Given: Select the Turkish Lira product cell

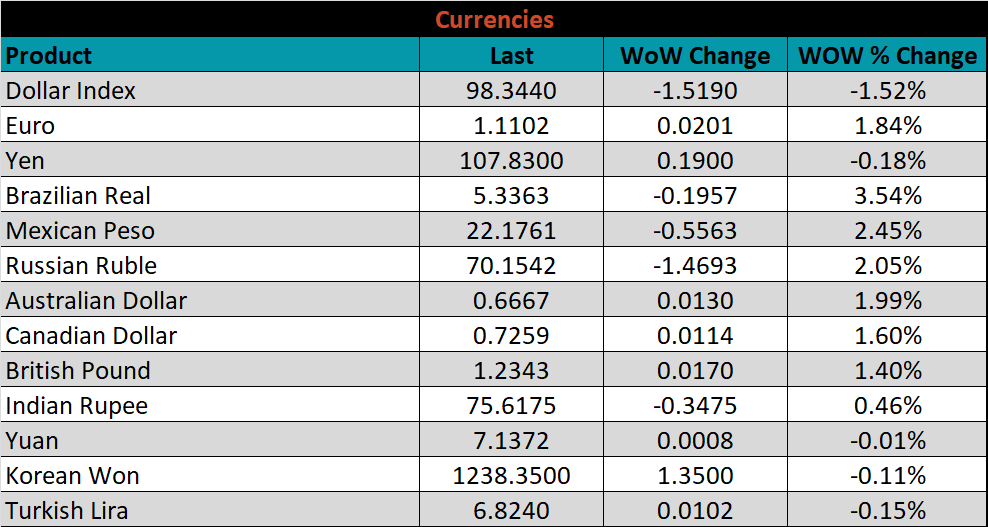Looking at the screenshot, I should pos(67,511).
